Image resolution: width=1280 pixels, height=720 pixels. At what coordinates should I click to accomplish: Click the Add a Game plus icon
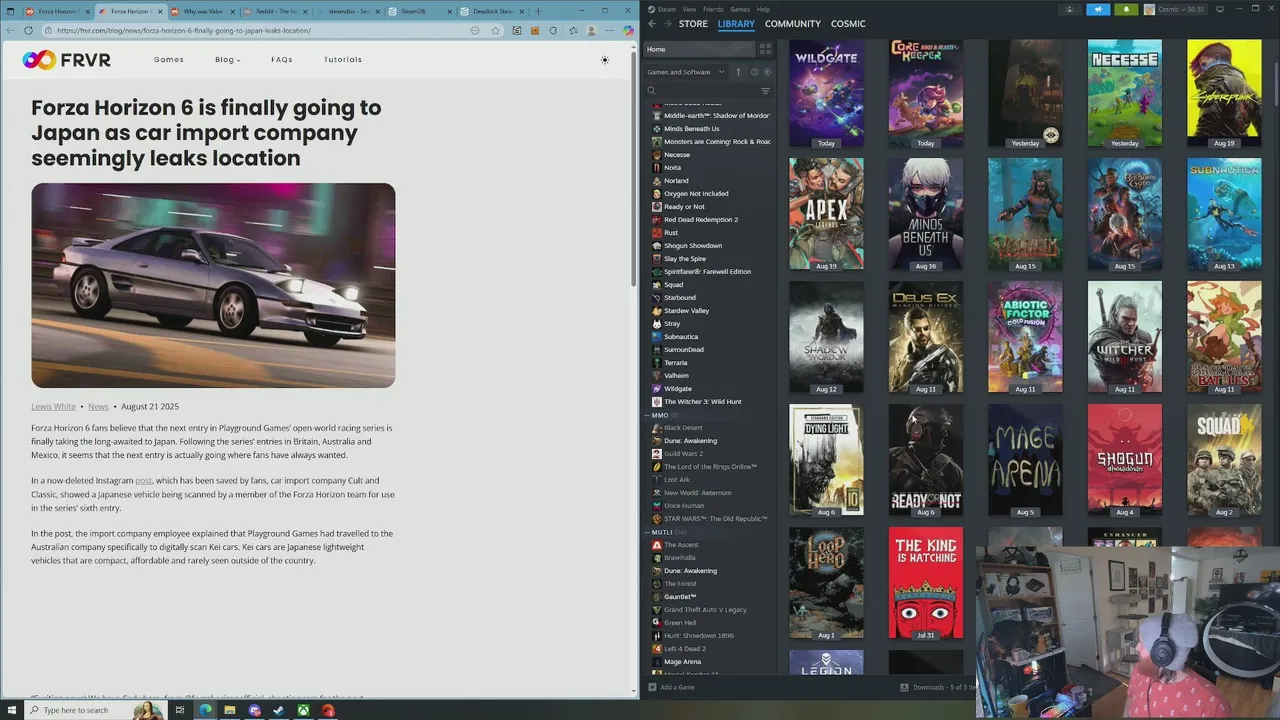pos(652,687)
